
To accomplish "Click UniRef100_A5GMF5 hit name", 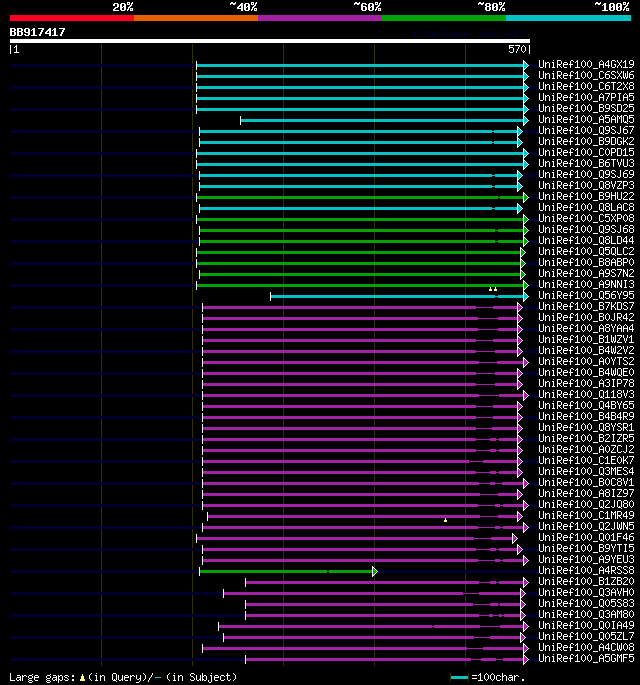I will (586, 658).
